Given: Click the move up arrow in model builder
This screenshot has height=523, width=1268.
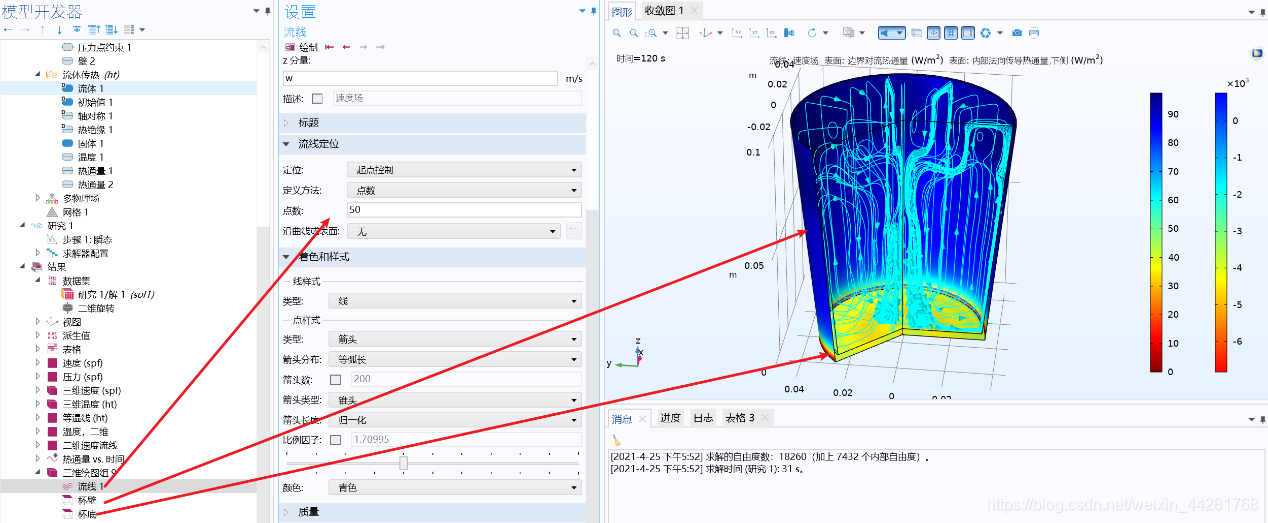Looking at the screenshot, I should click(x=42, y=30).
